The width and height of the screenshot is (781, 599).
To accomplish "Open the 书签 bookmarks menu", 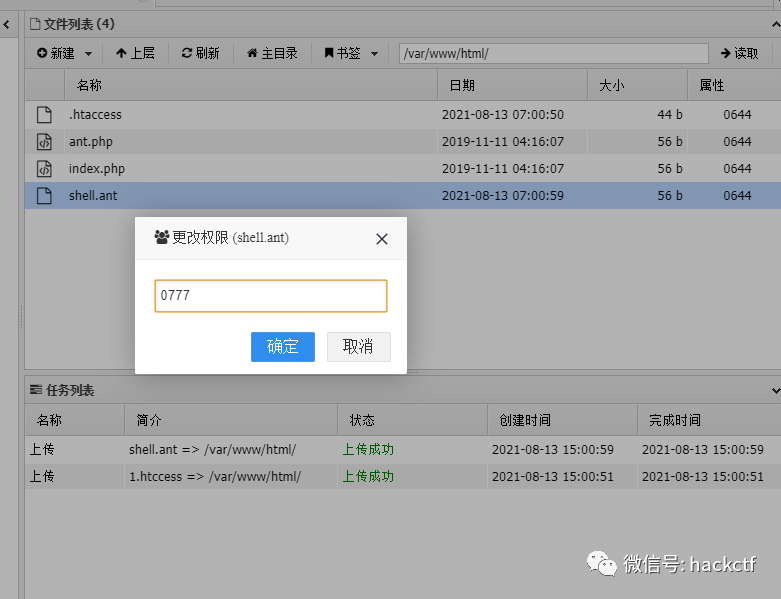I will coord(342,53).
